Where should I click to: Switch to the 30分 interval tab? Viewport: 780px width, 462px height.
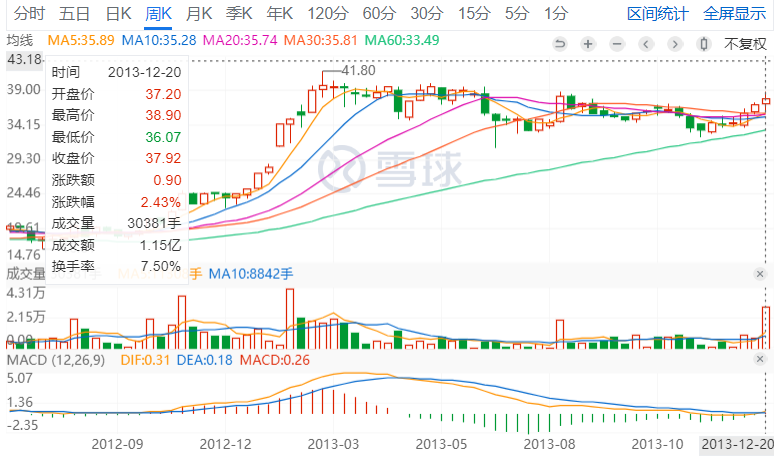tap(426, 13)
